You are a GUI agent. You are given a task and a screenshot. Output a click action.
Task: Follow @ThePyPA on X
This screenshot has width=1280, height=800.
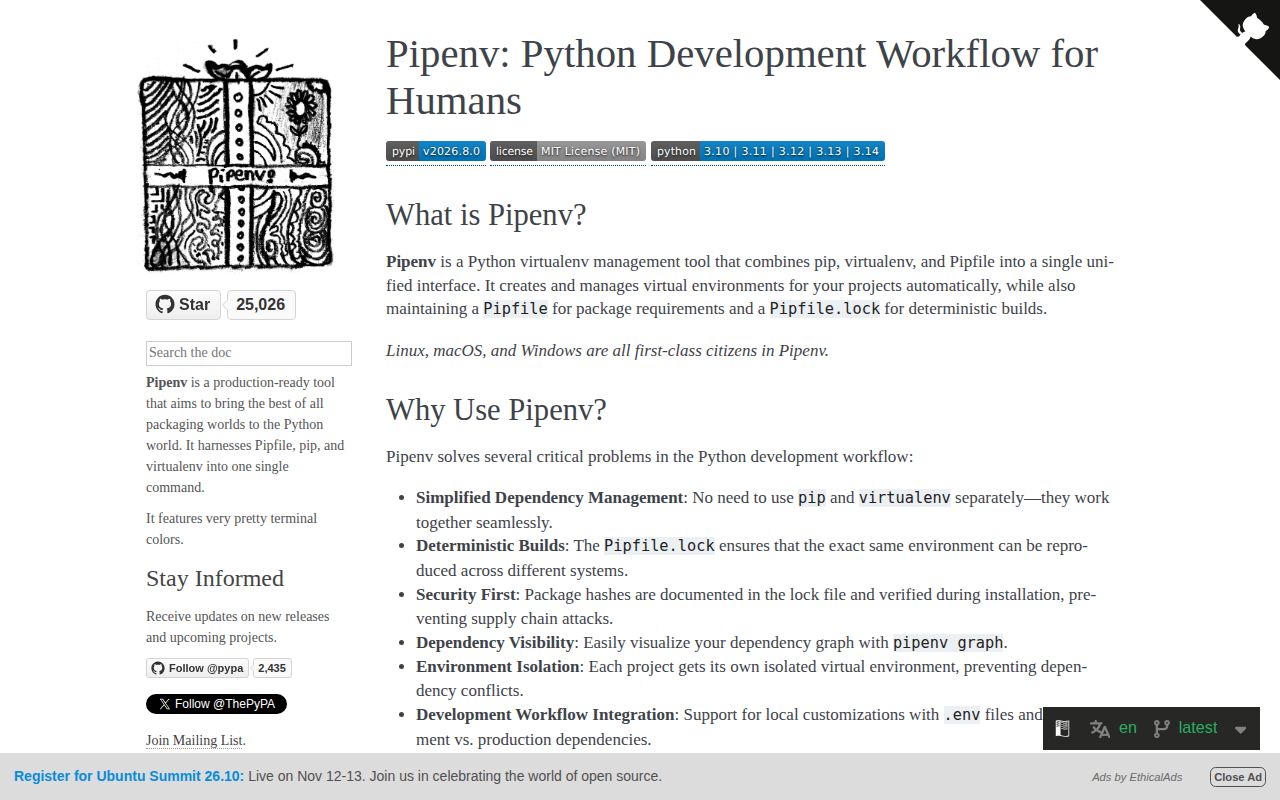coord(216,704)
